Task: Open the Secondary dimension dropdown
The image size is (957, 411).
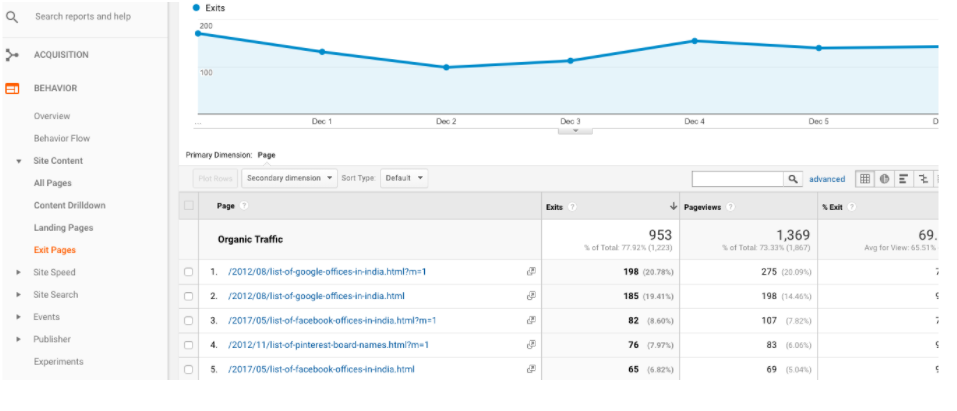Action: coord(290,178)
